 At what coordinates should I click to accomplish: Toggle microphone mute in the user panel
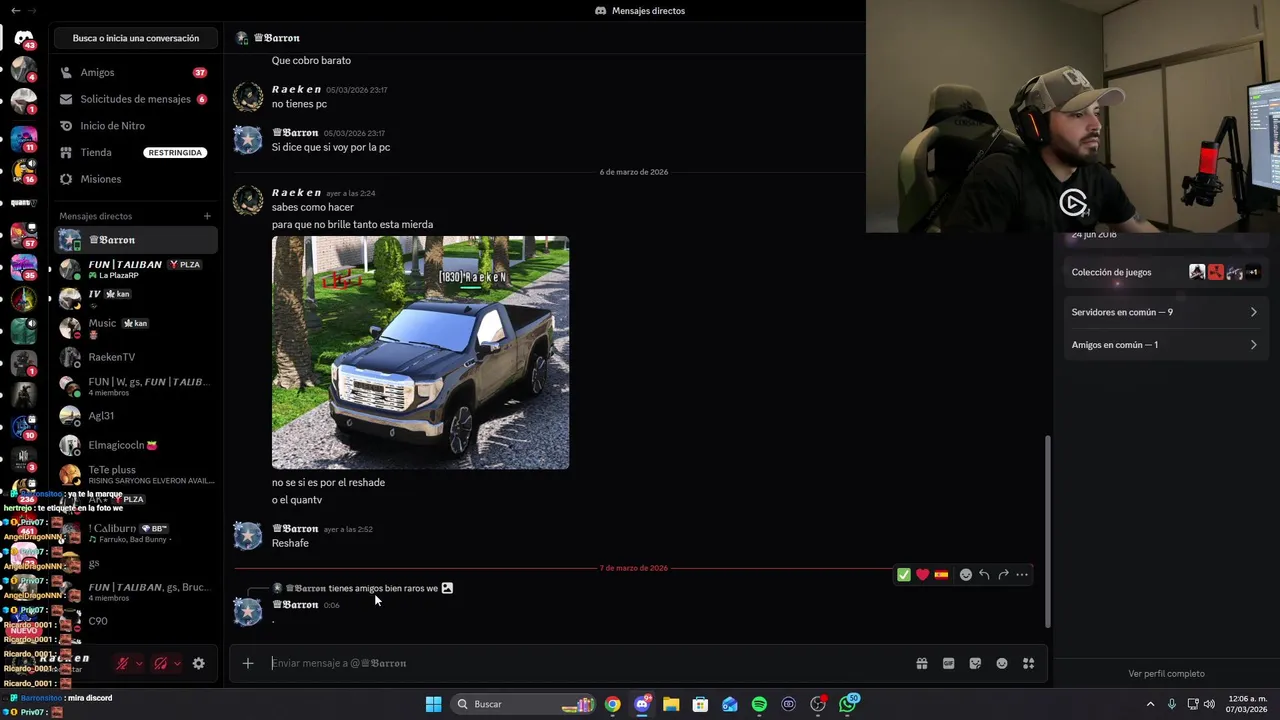pyautogui.click(x=122, y=663)
